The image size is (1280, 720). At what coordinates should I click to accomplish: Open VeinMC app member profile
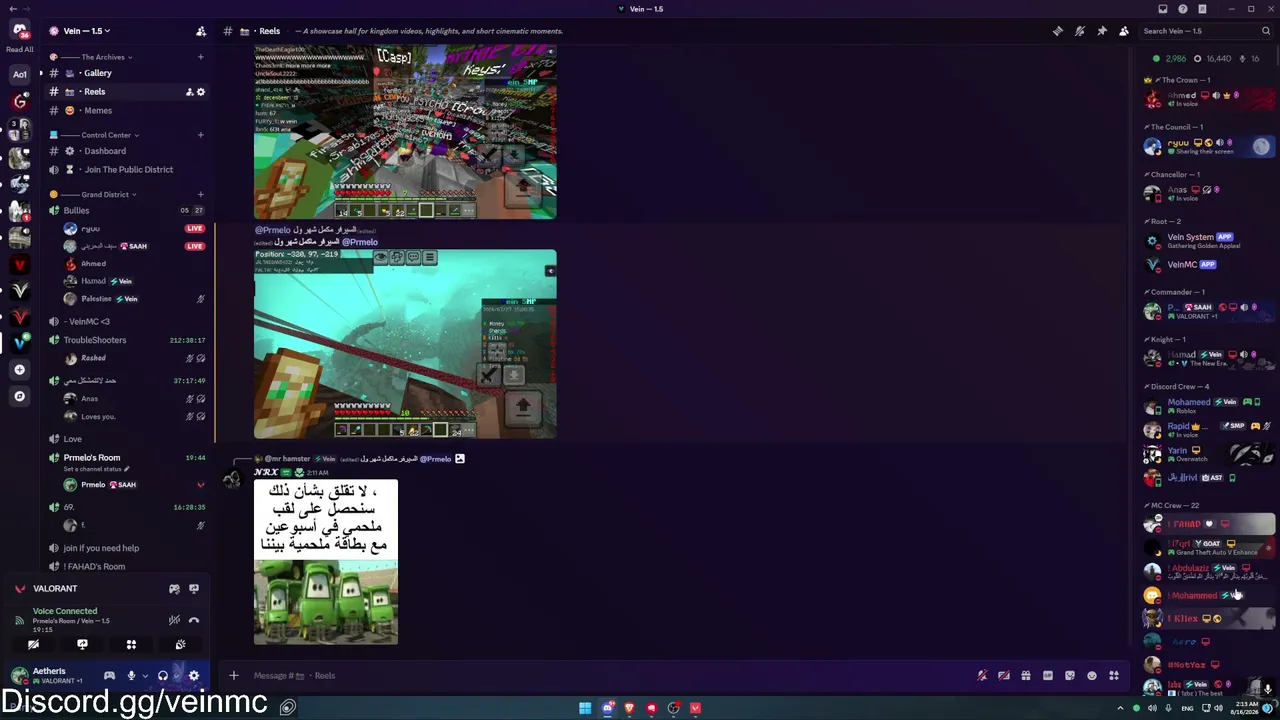point(1210,265)
